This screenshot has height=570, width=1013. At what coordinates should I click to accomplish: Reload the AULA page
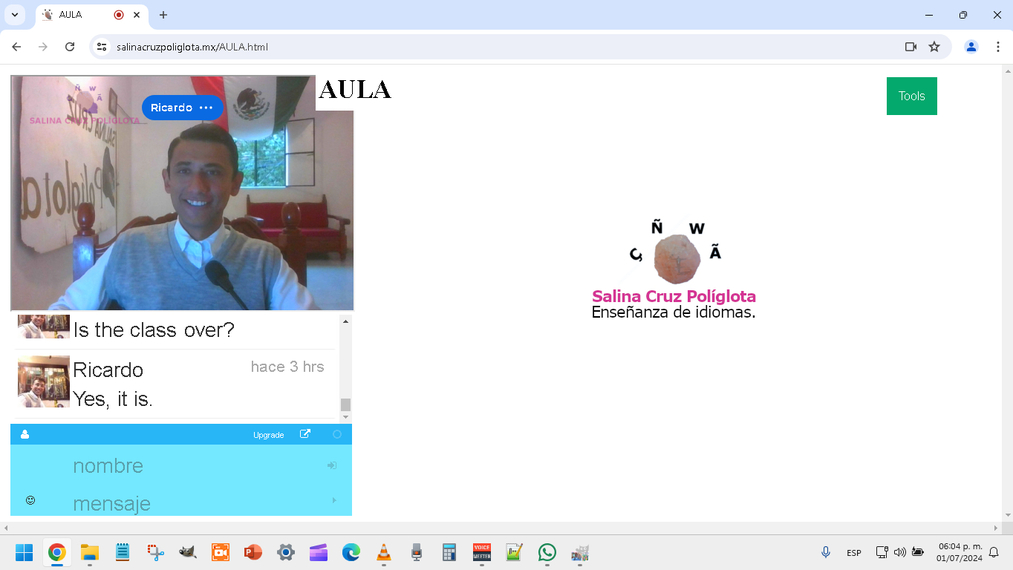coord(70,47)
